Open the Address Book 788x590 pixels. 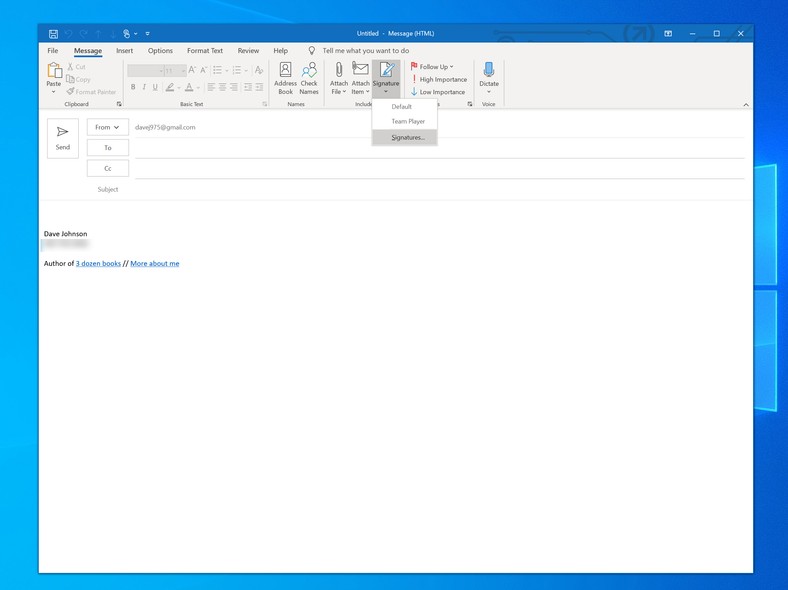pyautogui.click(x=285, y=78)
